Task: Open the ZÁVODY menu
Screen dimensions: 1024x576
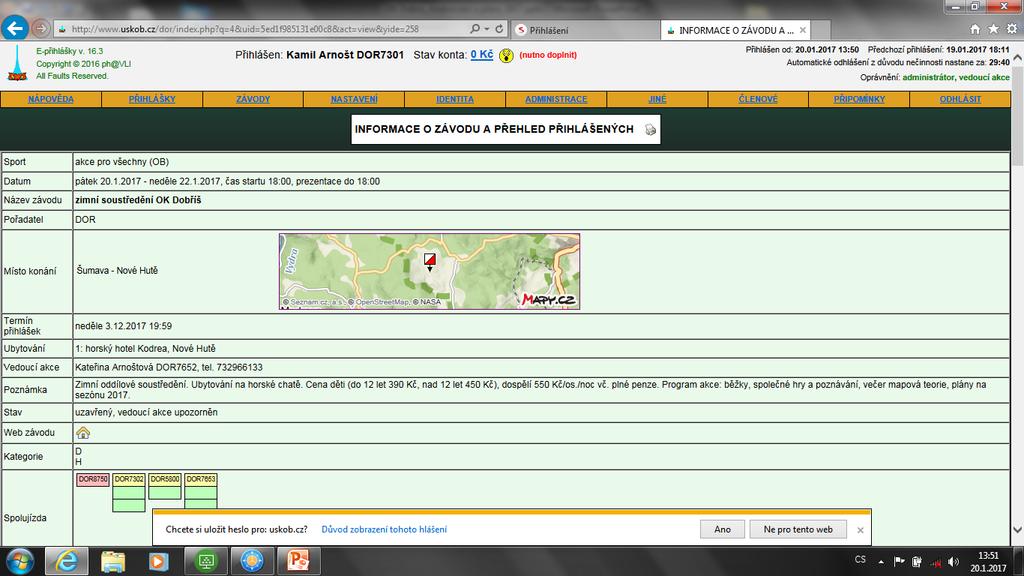Action: click(x=253, y=99)
